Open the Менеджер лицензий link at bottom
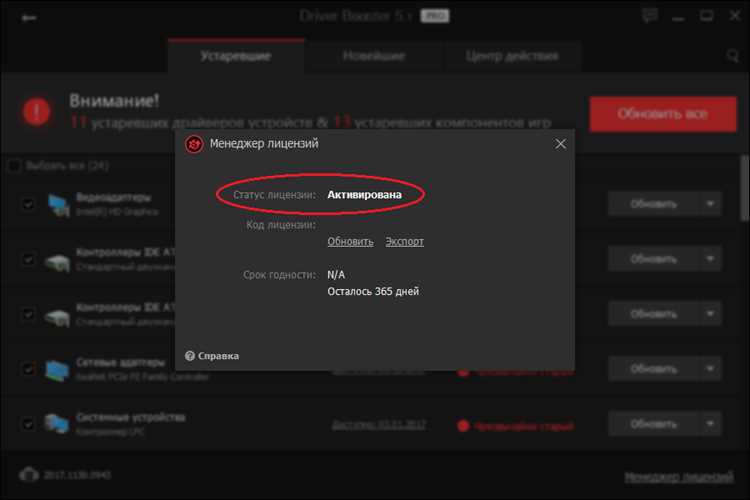 [679, 477]
